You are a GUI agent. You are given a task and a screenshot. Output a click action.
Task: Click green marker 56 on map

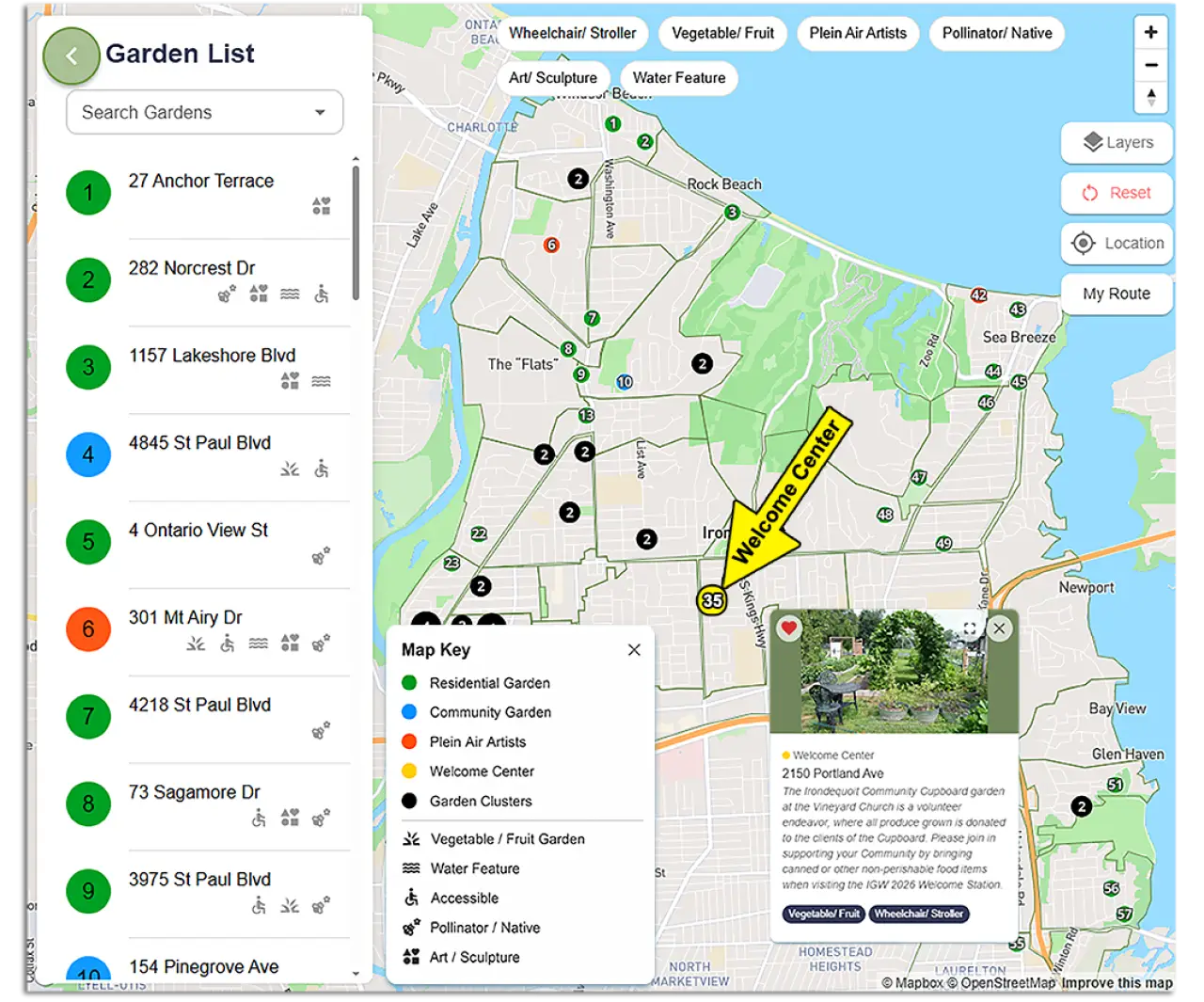[x=1111, y=888]
